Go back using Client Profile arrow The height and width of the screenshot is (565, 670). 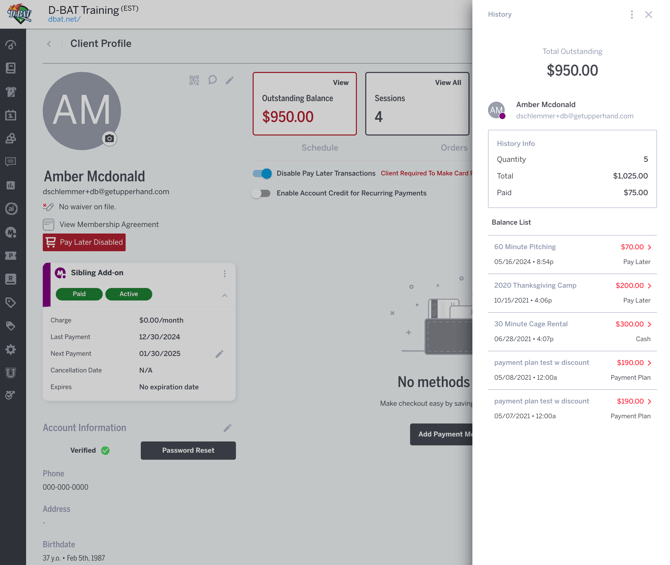(49, 44)
